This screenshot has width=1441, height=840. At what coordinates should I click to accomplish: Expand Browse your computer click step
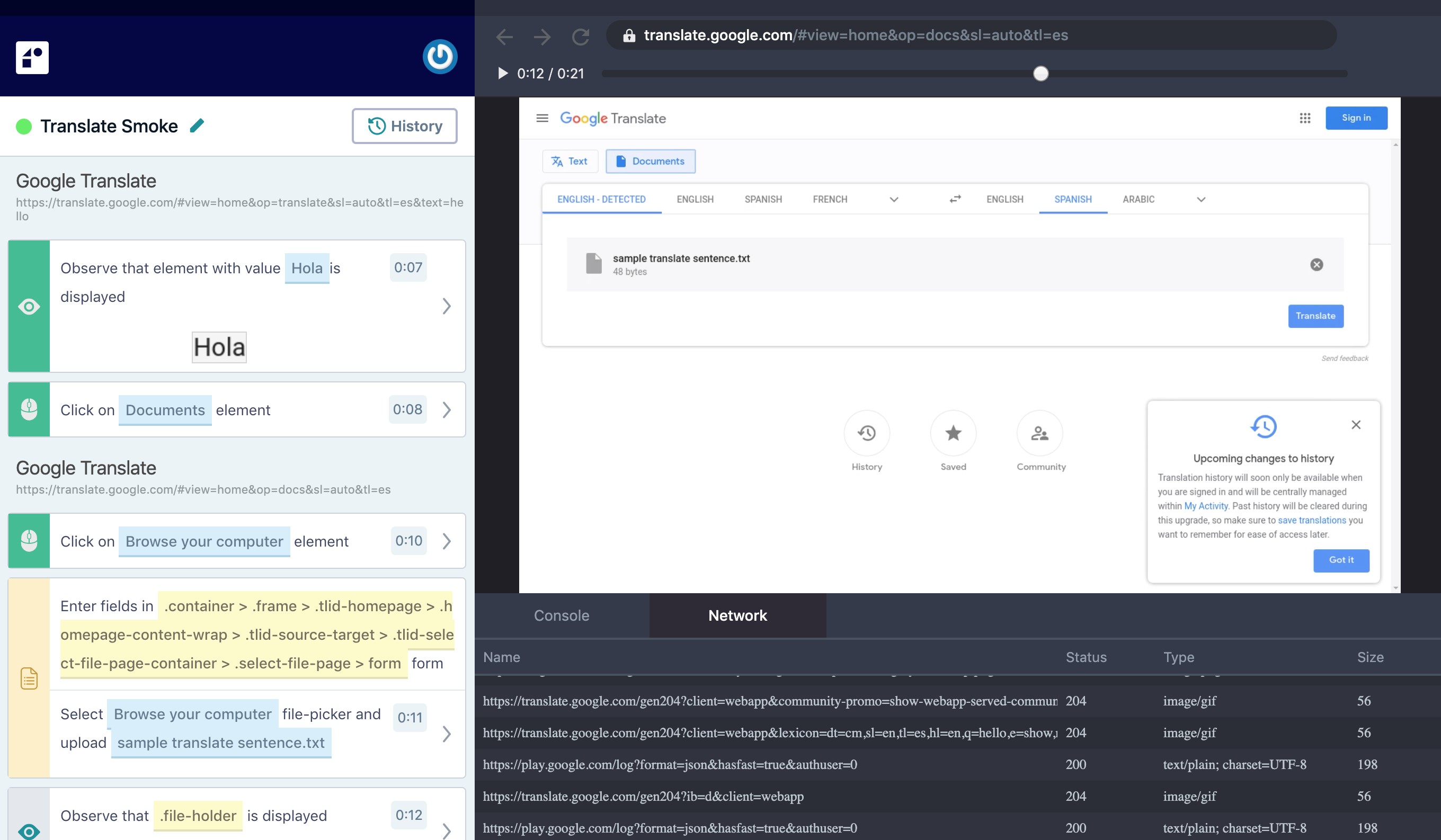click(447, 541)
